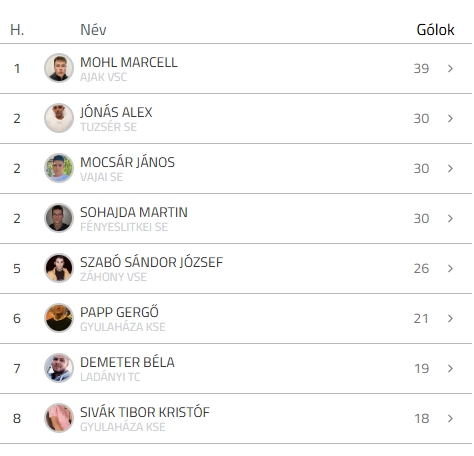Expand chevron in Mocsár János row
Image resolution: width=474 pixels, height=456 pixels.
point(450,168)
